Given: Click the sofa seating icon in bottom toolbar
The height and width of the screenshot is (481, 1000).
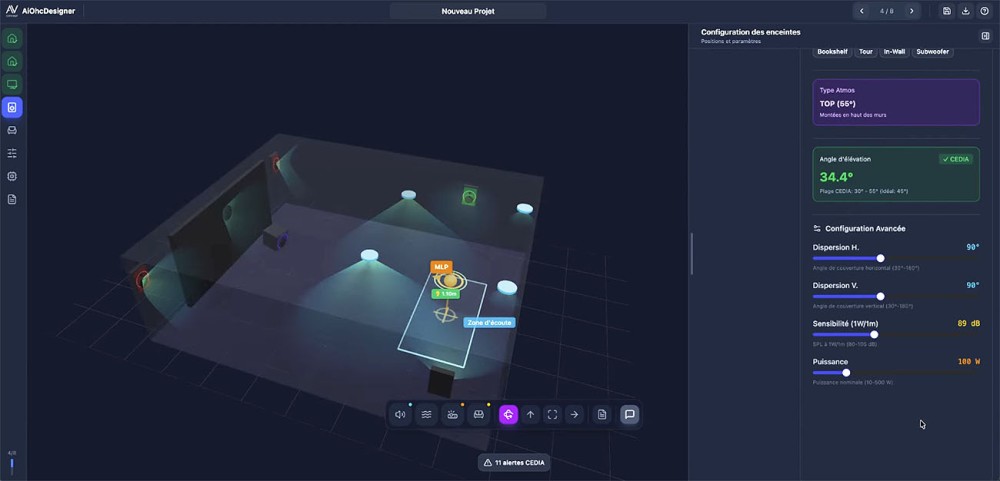Looking at the screenshot, I should click(479, 414).
